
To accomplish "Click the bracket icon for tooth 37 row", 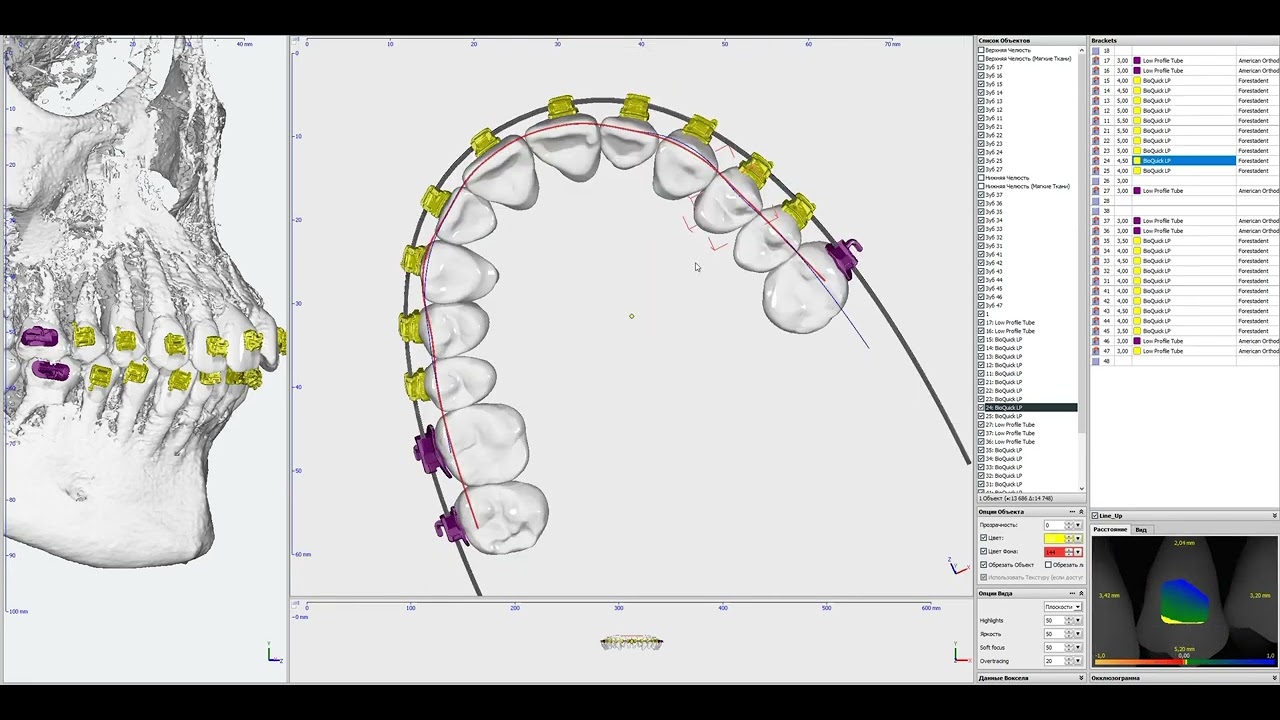I will 1096,221.
